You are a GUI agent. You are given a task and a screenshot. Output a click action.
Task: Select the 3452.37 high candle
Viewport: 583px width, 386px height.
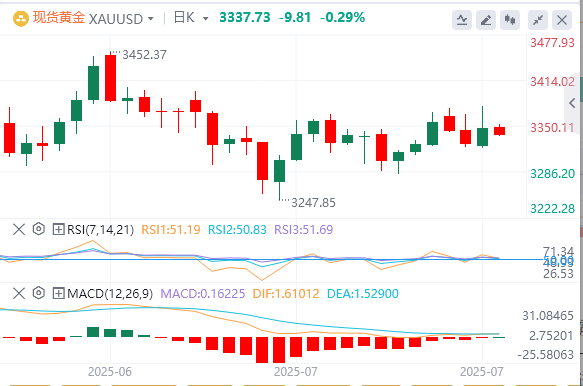coord(110,78)
